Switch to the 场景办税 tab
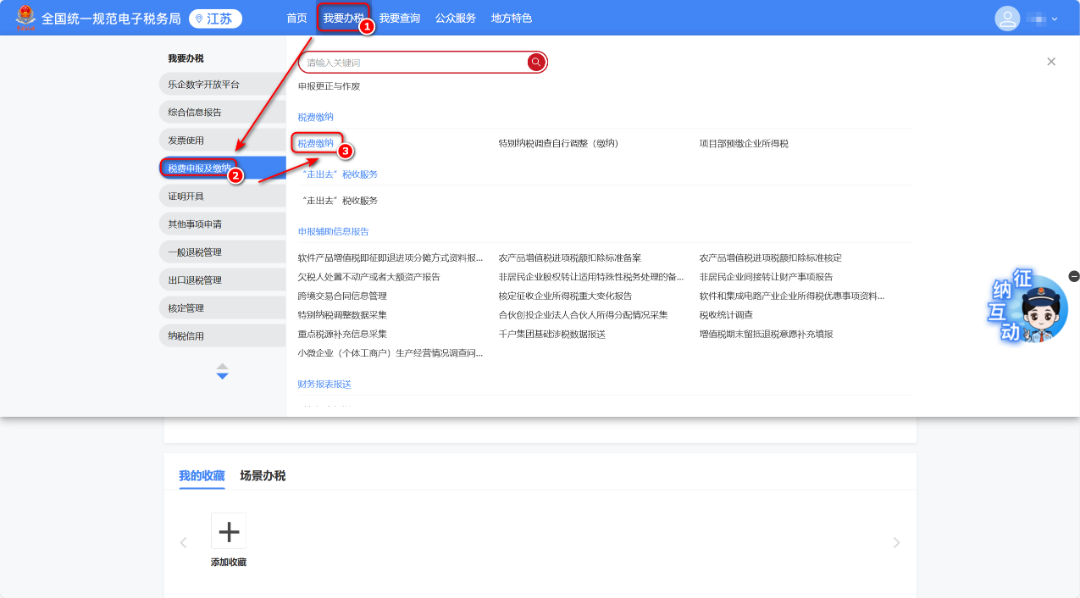1080x598 pixels. point(262,475)
